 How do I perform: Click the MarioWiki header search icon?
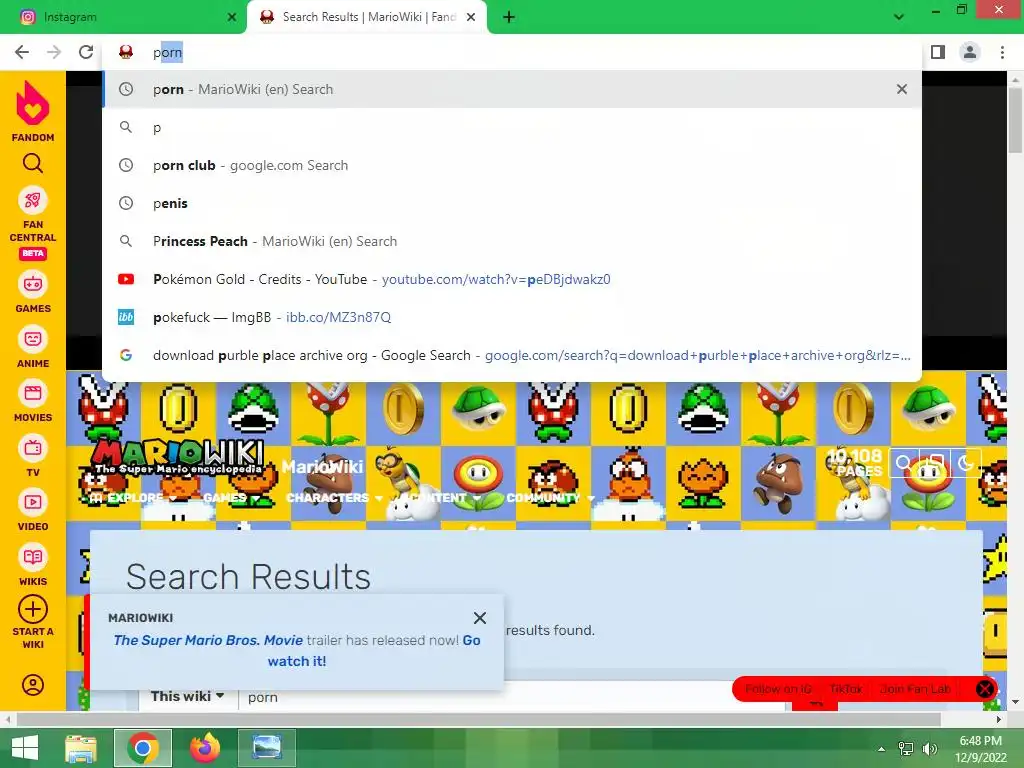(903, 463)
